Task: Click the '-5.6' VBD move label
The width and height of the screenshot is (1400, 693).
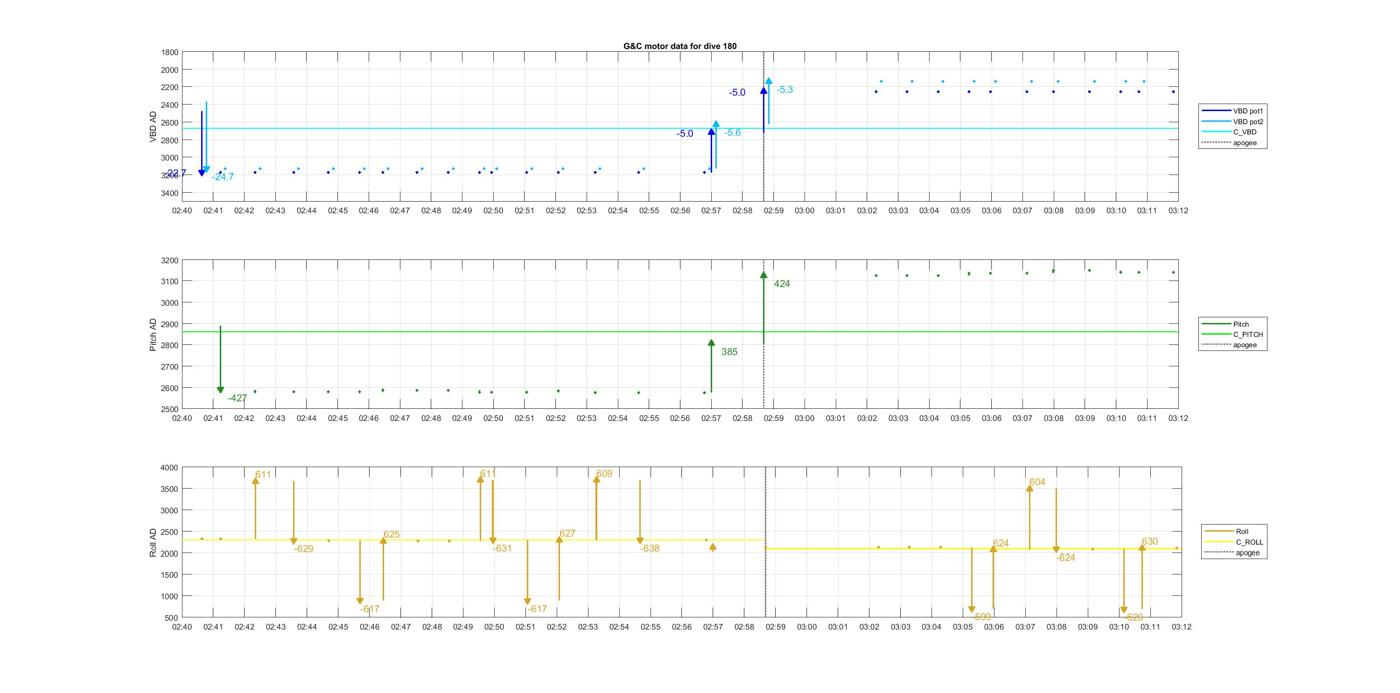Action: [733, 133]
